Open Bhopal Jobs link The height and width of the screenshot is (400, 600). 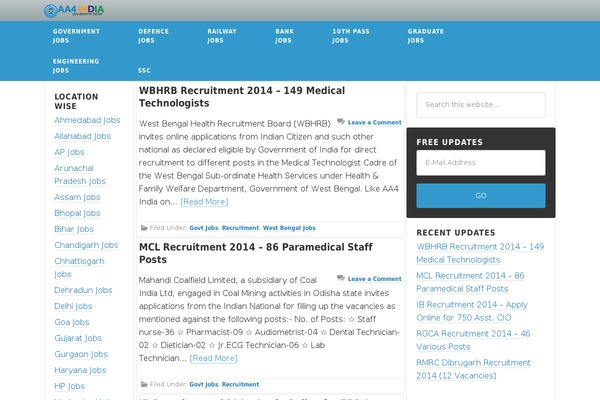click(77, 213)
